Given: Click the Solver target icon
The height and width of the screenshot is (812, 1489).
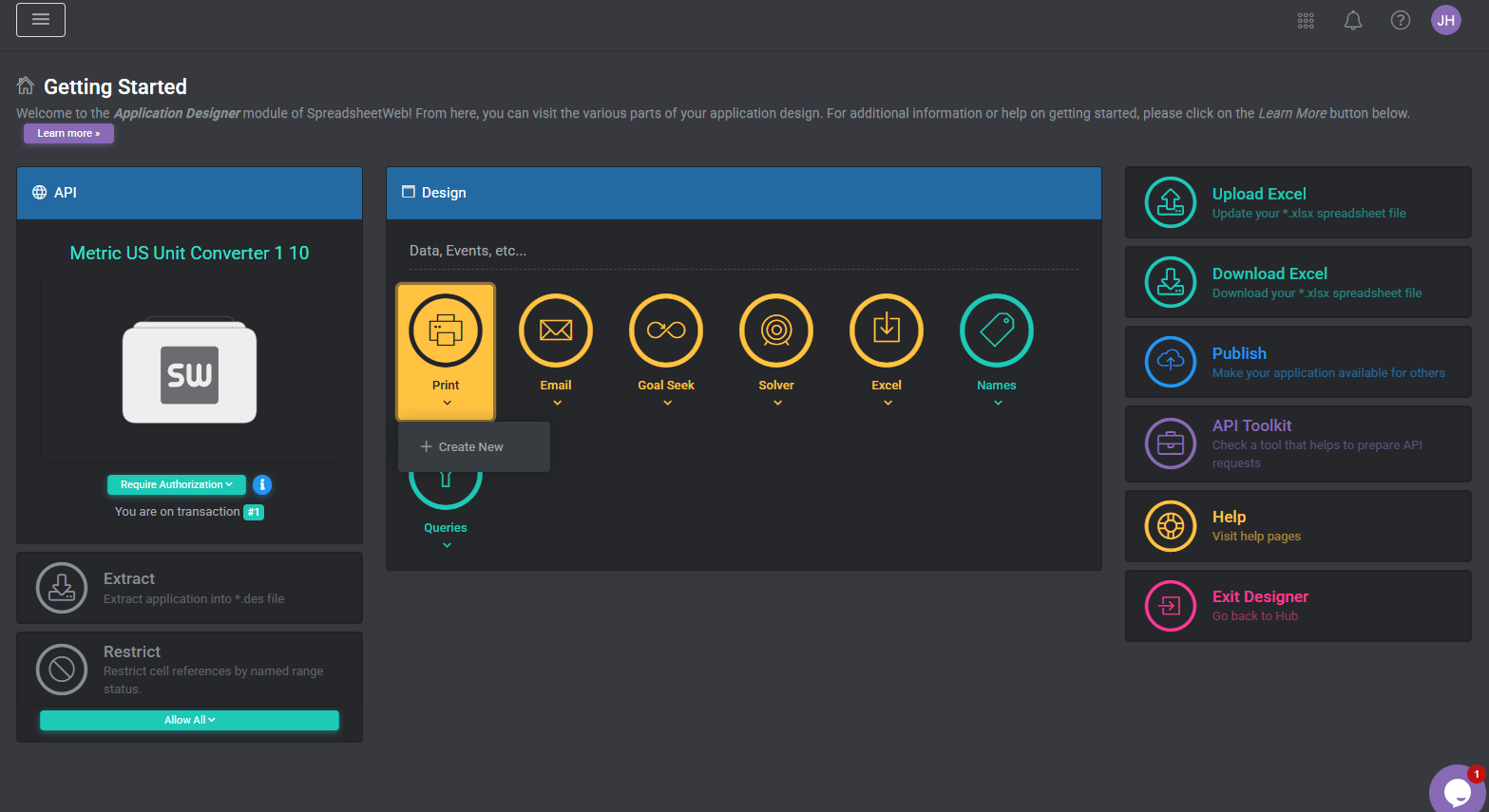Looking at the screenshot, I should tap(776, 330).
